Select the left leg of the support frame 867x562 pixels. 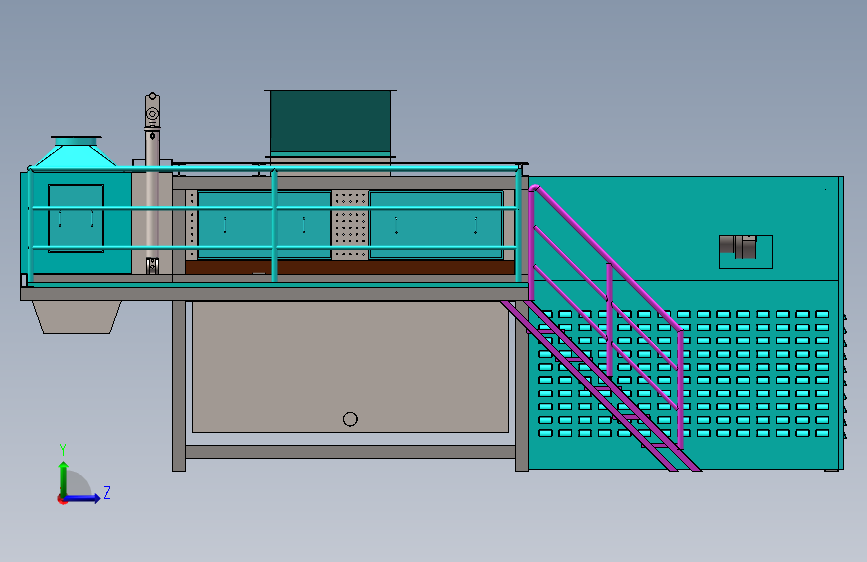pyautogui.click(x=179, y=386)
